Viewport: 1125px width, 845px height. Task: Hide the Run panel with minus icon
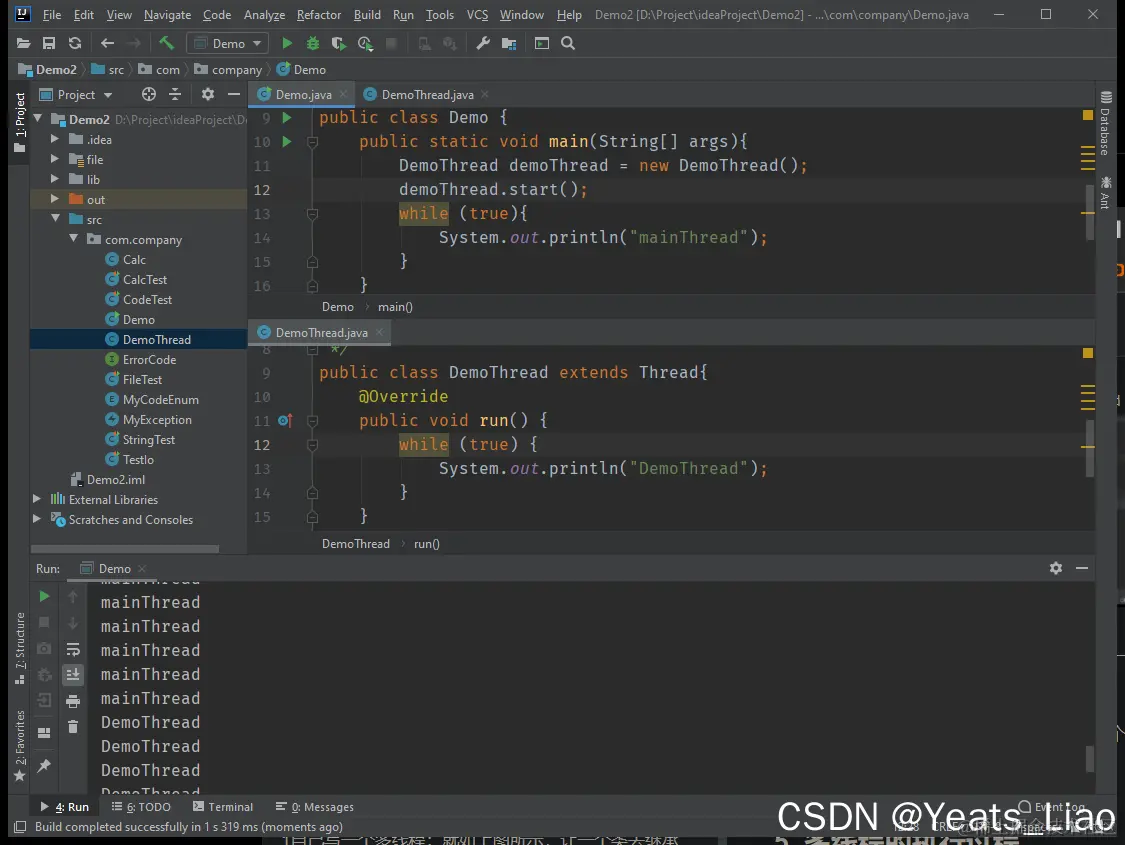pyautogui.click(x=1082, y=568)
